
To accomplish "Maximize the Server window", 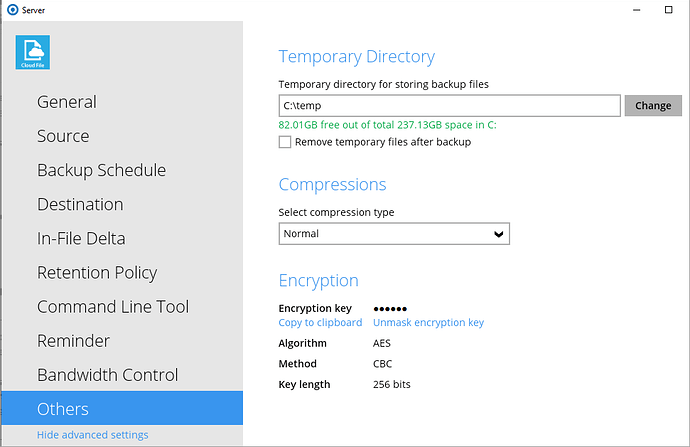I will (668, 9).
